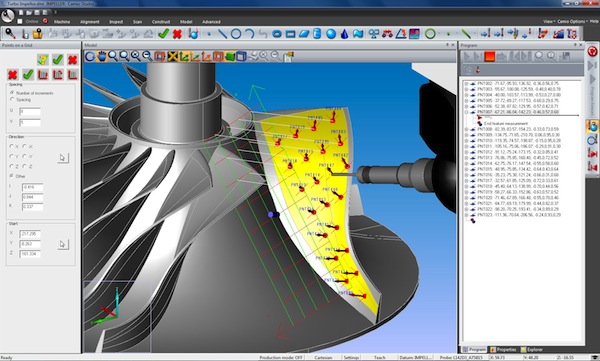600x361 pixels.
Task: Click Settings in the status bar
Action: tap(351, 358)
